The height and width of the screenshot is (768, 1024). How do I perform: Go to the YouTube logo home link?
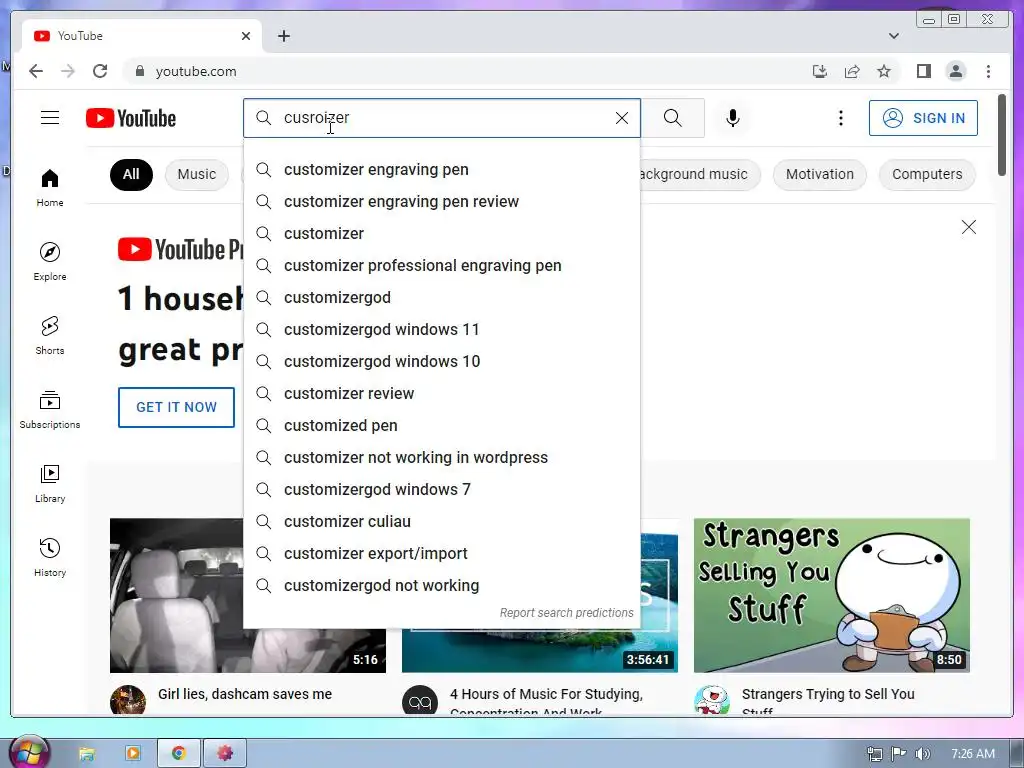pyautogui.click(x=131, y=118)
